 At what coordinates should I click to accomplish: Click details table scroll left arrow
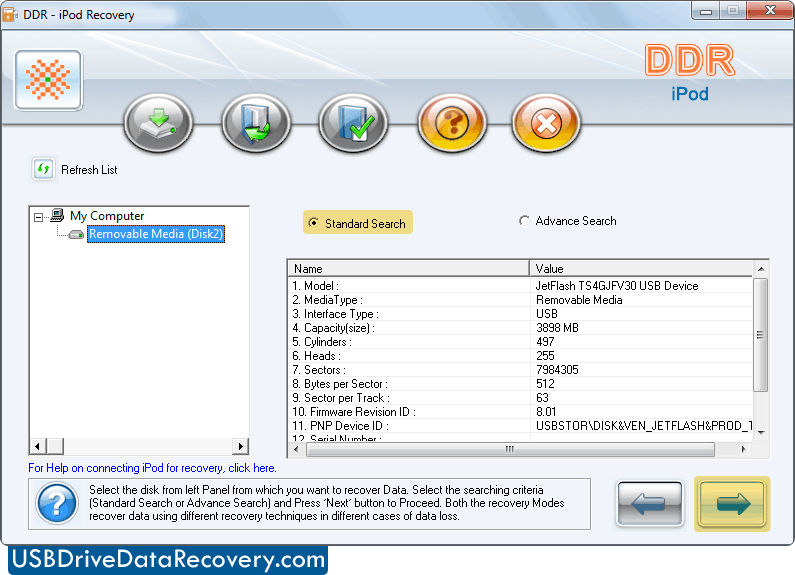click(x=296, y=449)
